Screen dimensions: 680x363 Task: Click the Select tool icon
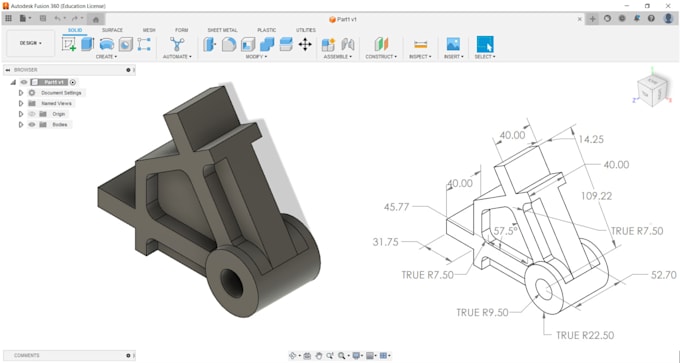coord(485,44)
